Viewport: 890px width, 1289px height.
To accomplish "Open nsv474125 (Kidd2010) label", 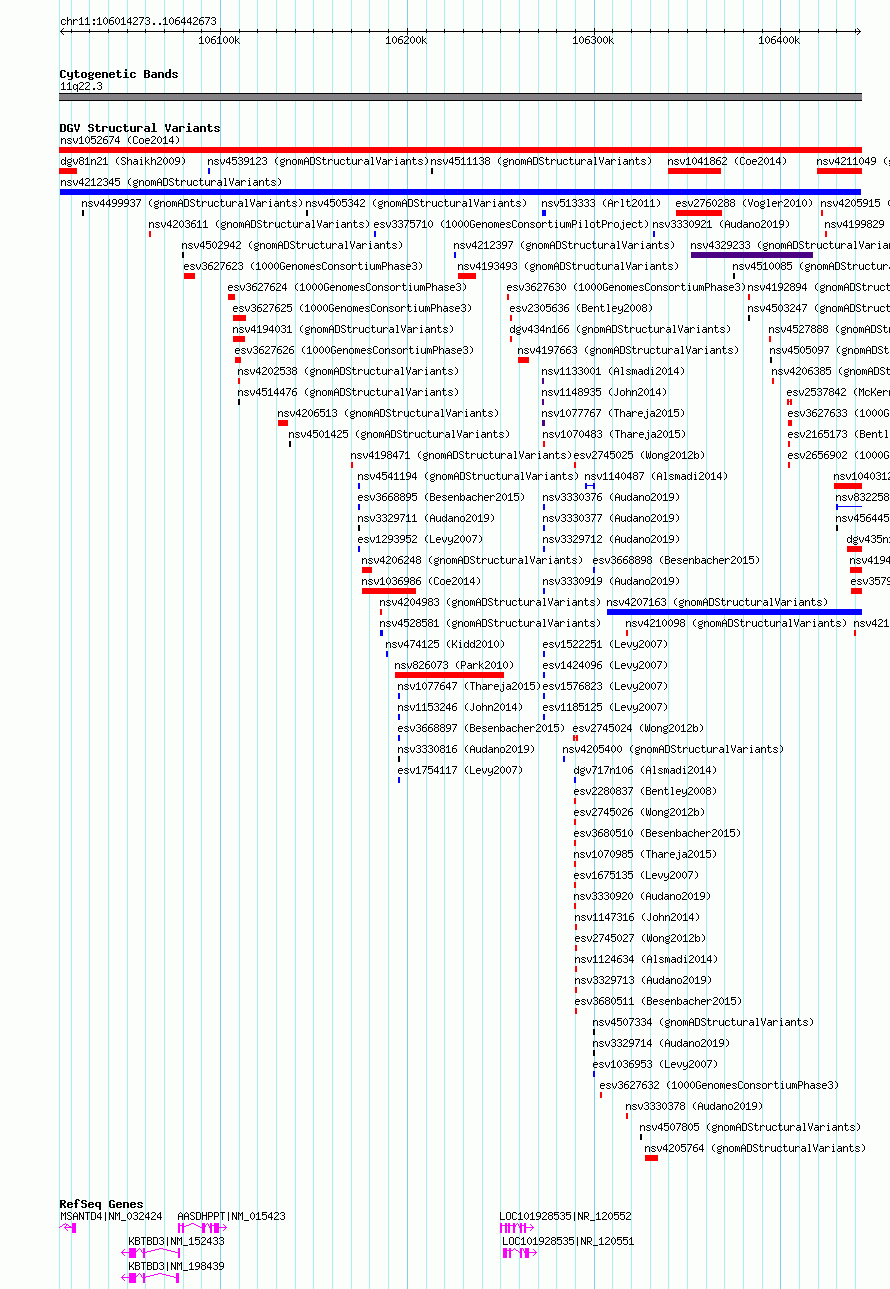I will click(446, 644).
